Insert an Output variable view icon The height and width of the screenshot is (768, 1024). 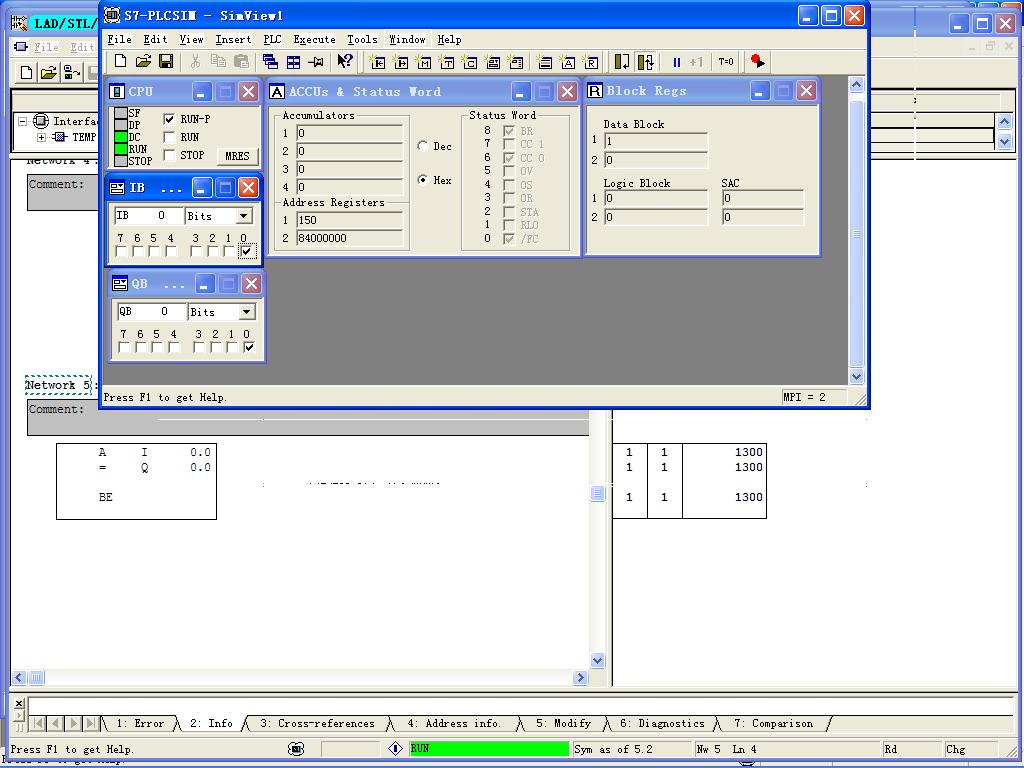pos(401,62)
